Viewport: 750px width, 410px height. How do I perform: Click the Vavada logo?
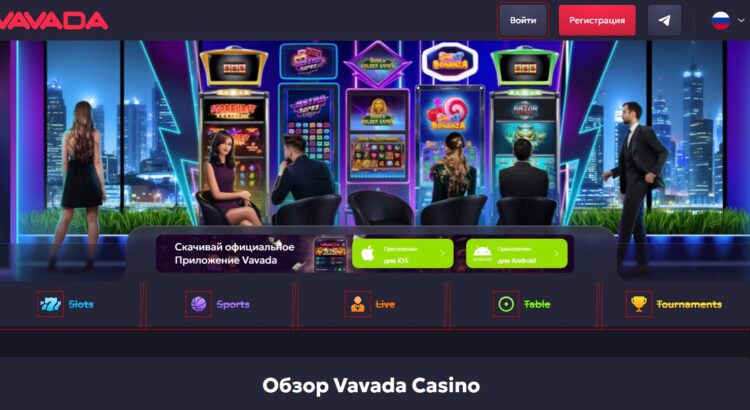click(54, 21)
